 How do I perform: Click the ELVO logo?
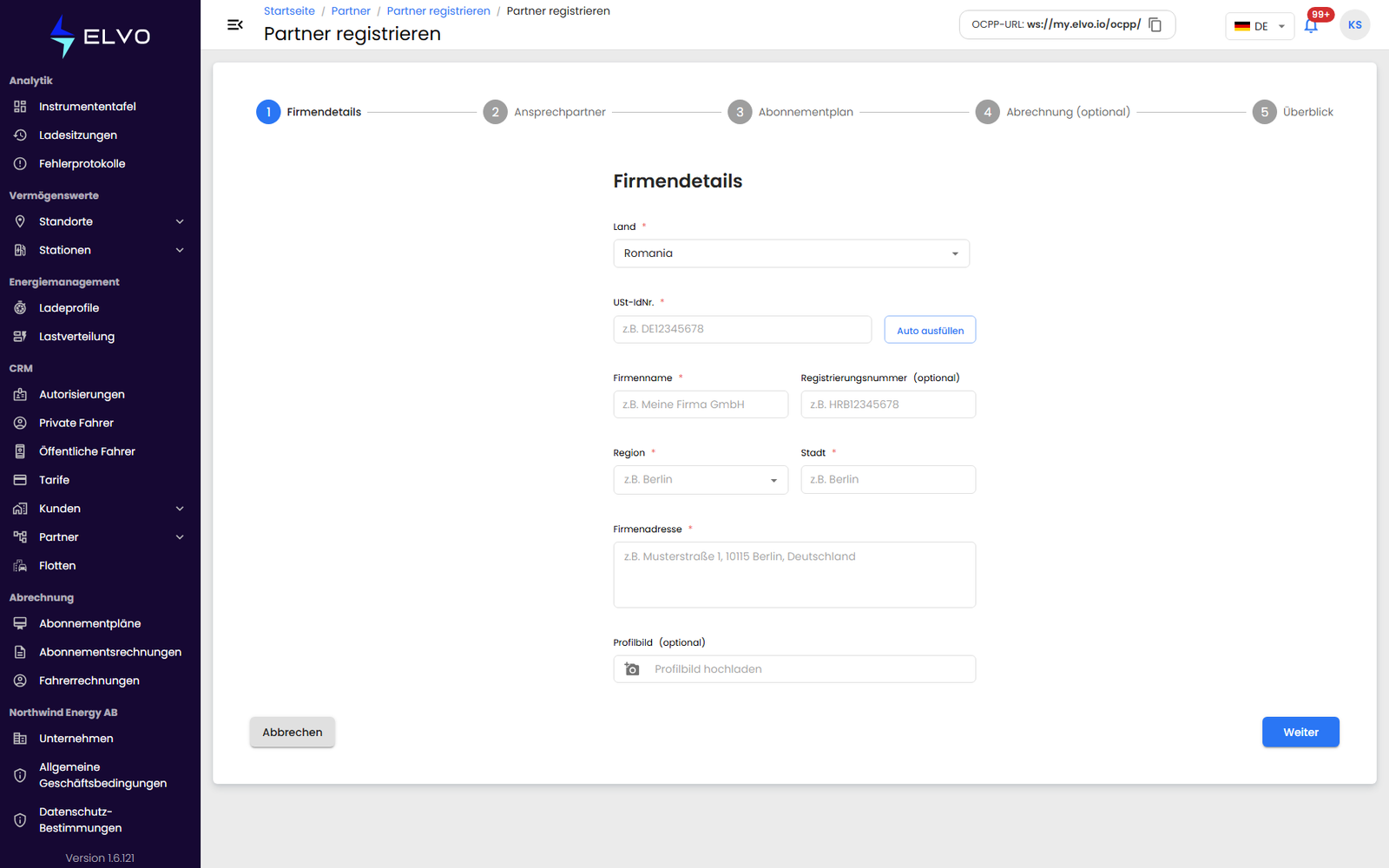point(100,36)
